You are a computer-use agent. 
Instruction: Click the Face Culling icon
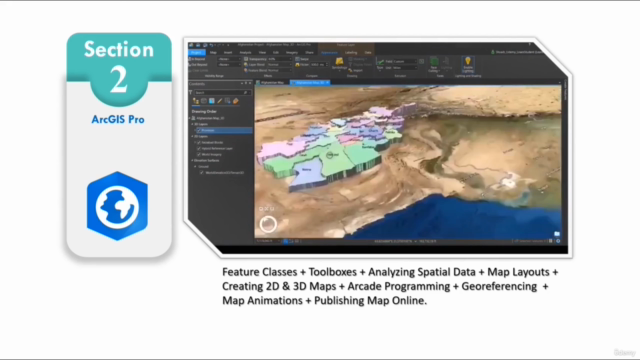[x=434, y=61]
